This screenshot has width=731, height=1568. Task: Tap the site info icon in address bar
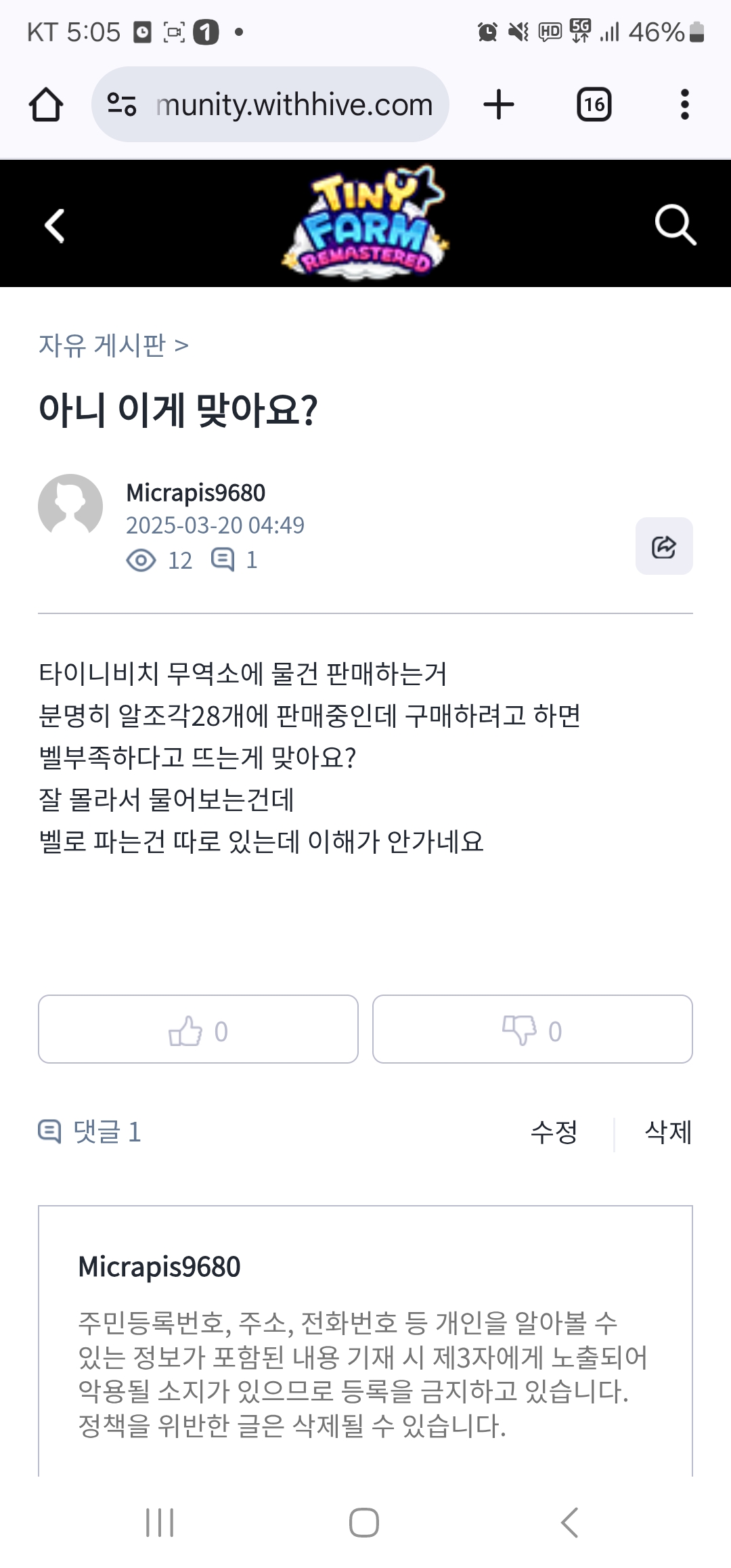(x=123, y=105)
